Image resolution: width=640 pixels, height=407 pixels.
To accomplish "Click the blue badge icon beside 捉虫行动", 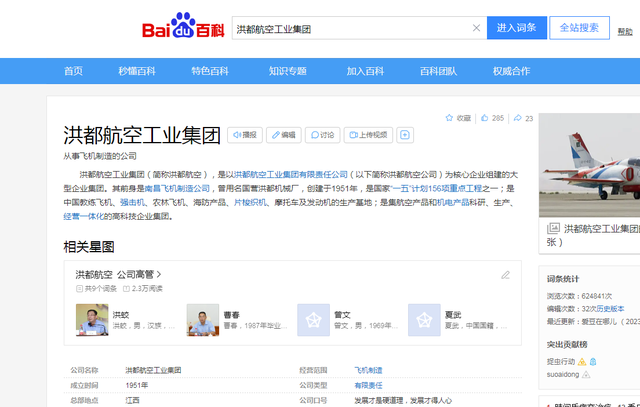I will pyautogui.click(x=593, y=362).
